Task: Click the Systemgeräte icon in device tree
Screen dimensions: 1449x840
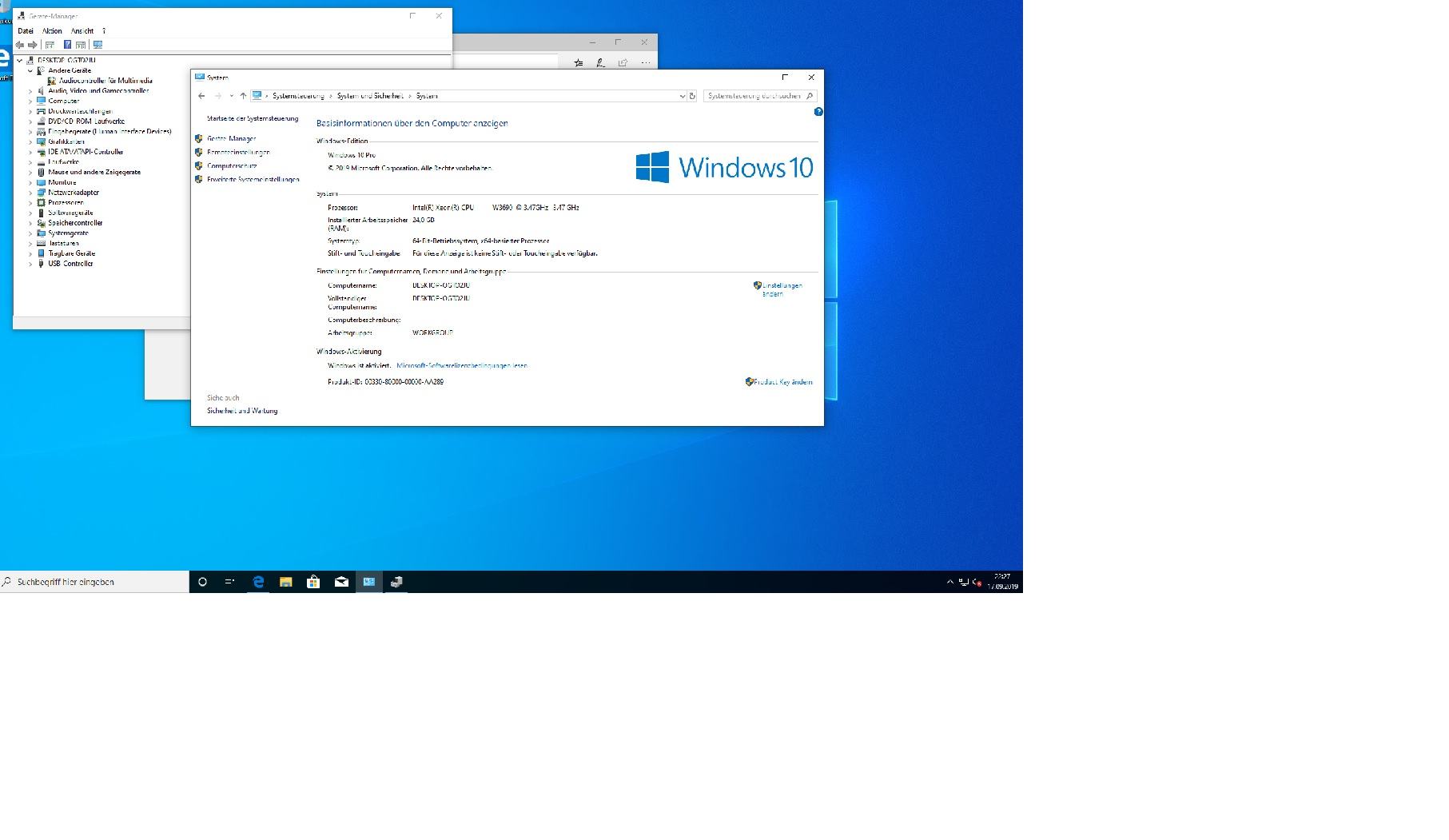Action: coord(42,233)
